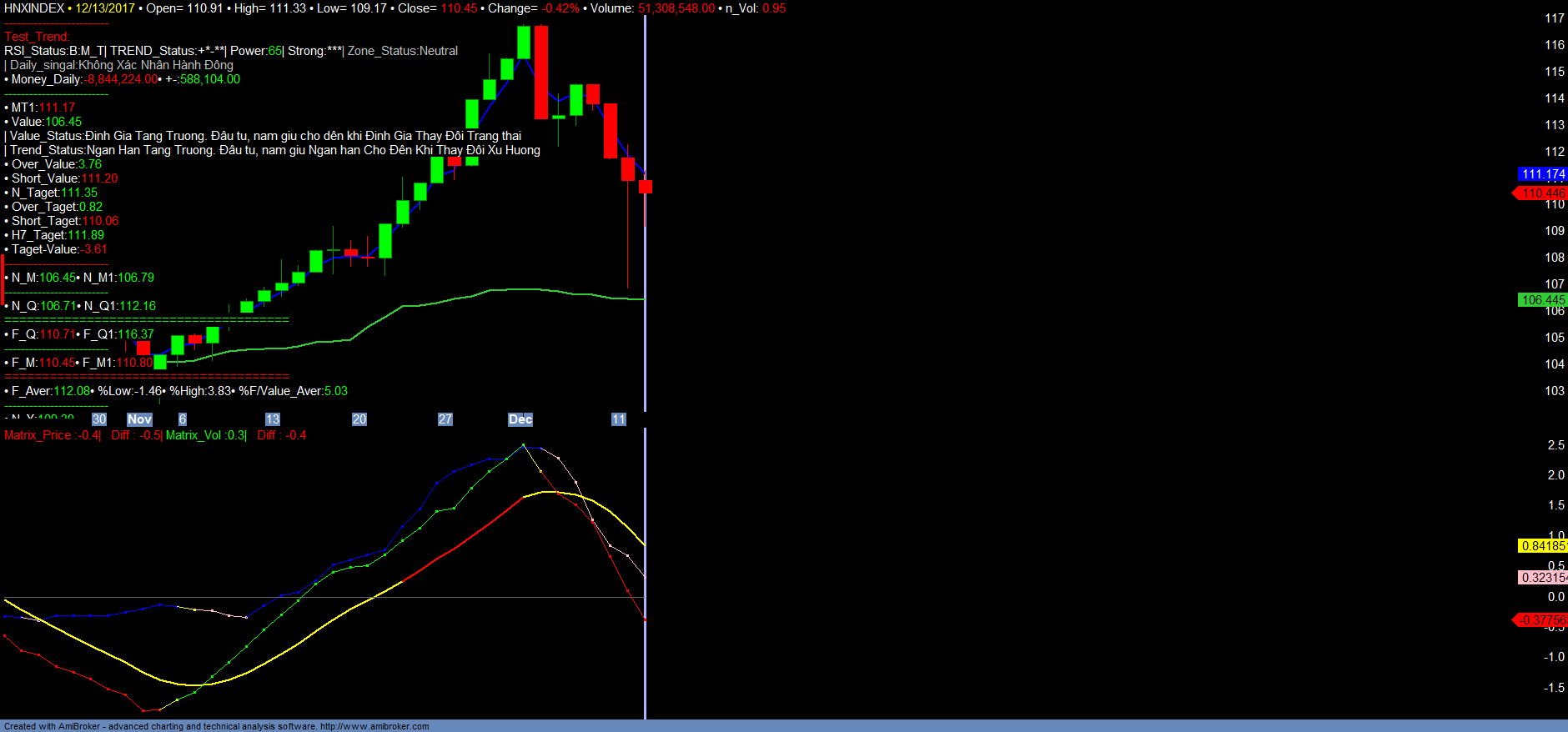Viewport: 1568px width, 732px height.
Task: Open the www.amibroker.com link in footer
Action: click(x=374, y=726)
